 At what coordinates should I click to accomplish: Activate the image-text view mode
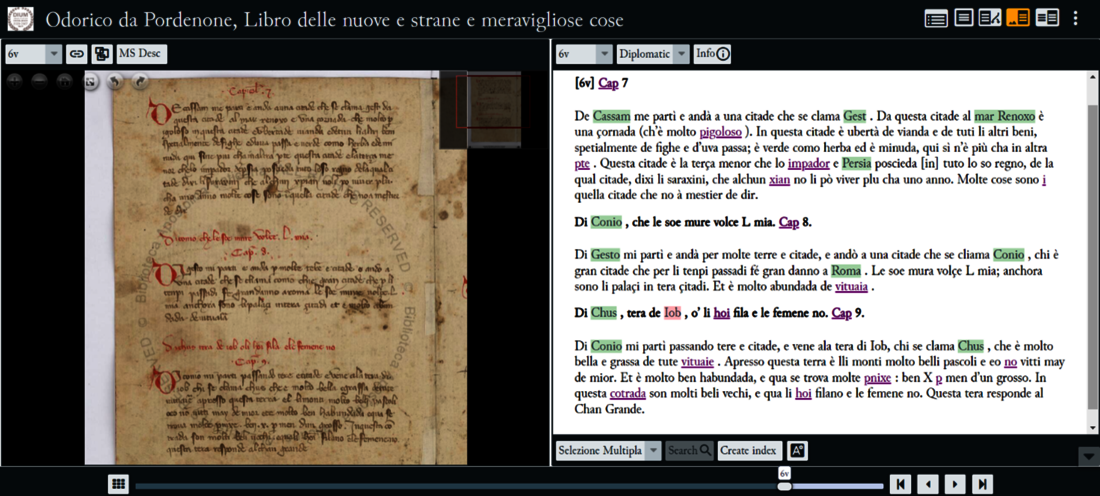pyautogui.click(x=1018, y=18)
